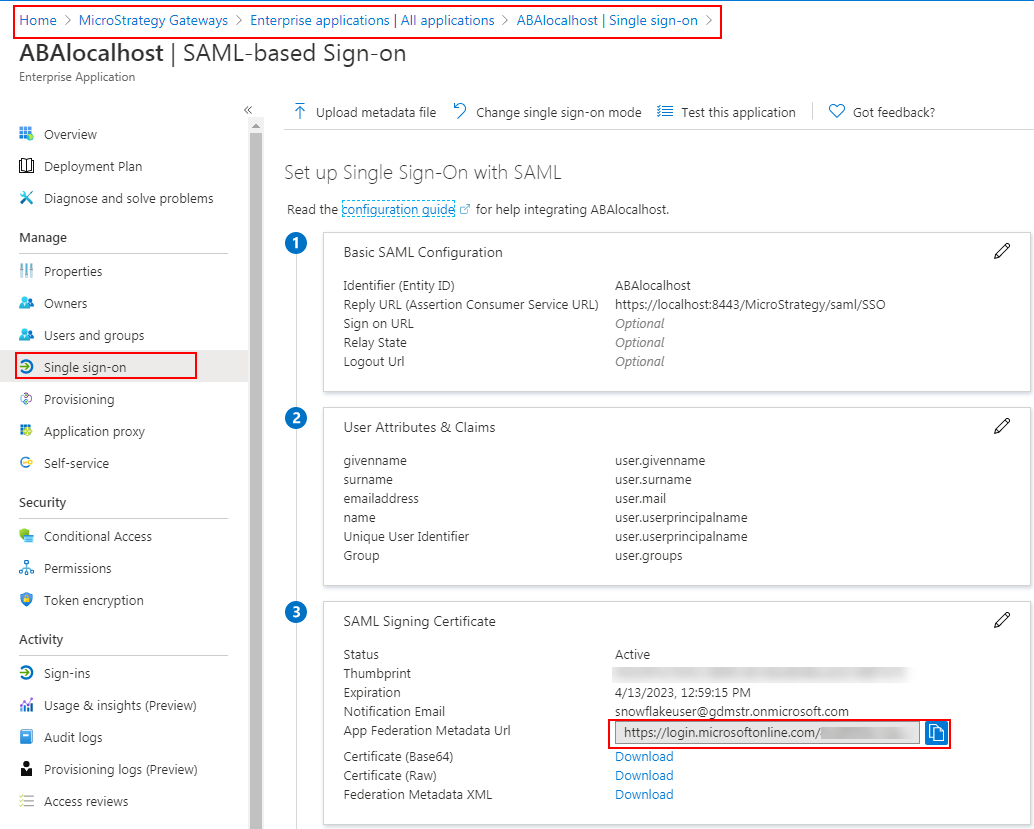This screenshot has height=829, width=1034.
Task: Download the Federation Metadata XML
Action: (644, 794)
